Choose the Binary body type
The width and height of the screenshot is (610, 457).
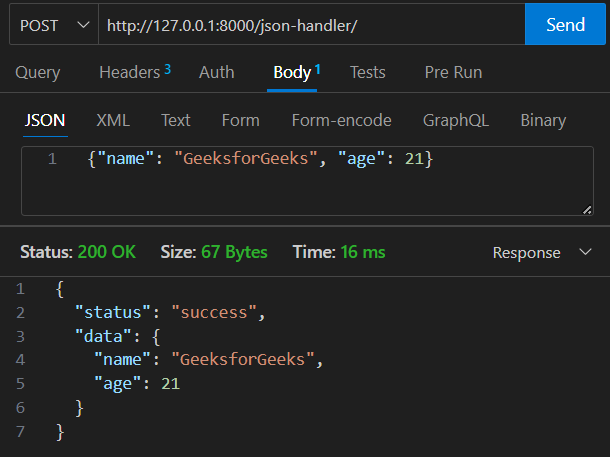[543, 120]
